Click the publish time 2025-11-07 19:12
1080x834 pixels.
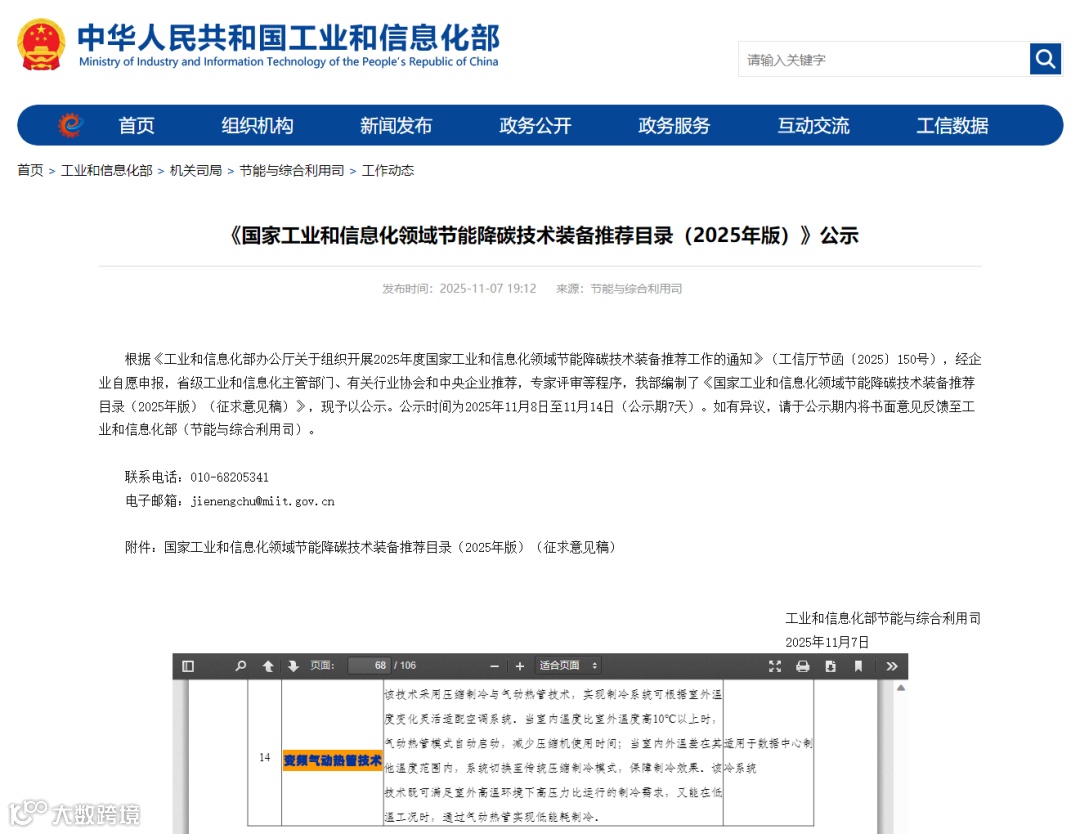(x=488, y=289)
